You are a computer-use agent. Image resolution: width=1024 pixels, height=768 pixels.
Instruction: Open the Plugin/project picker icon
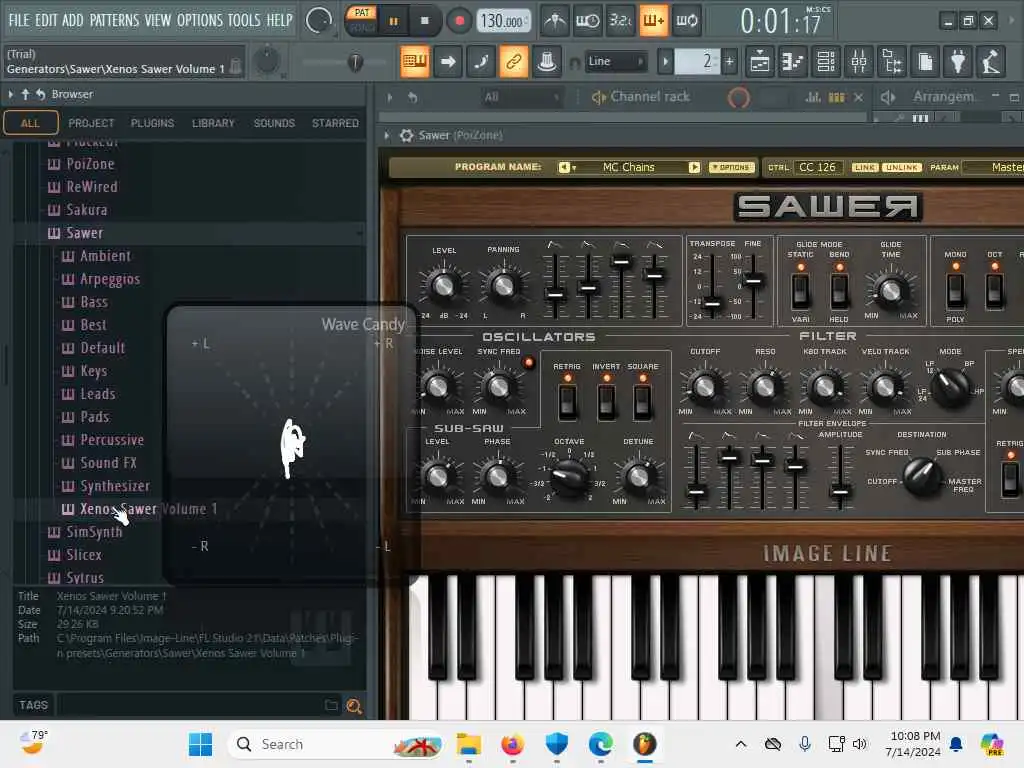[892, 62]
